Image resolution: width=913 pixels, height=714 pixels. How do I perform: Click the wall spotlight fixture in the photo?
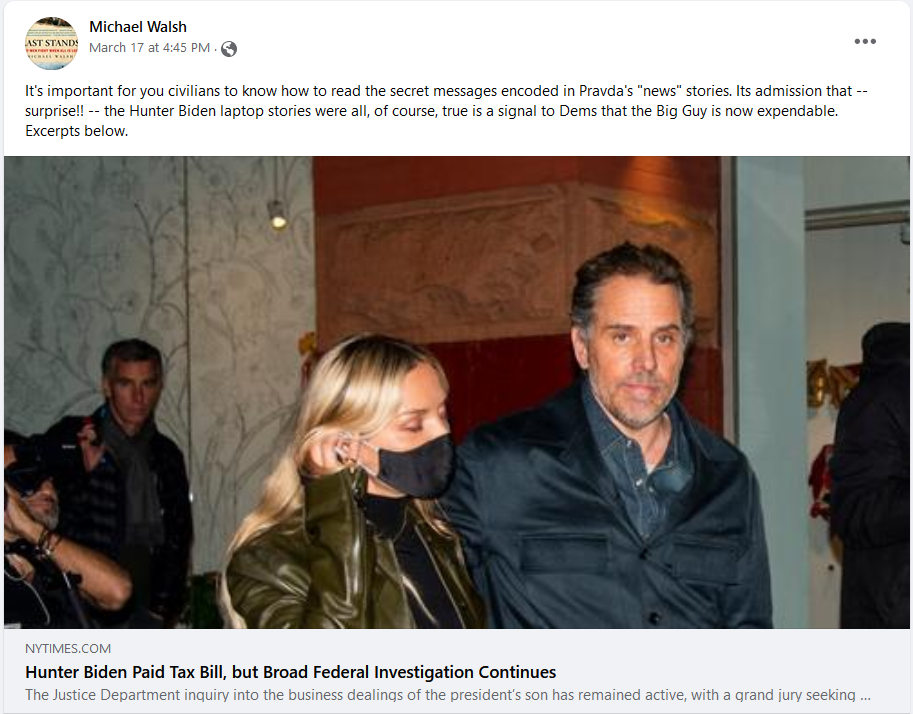(278, 214)
